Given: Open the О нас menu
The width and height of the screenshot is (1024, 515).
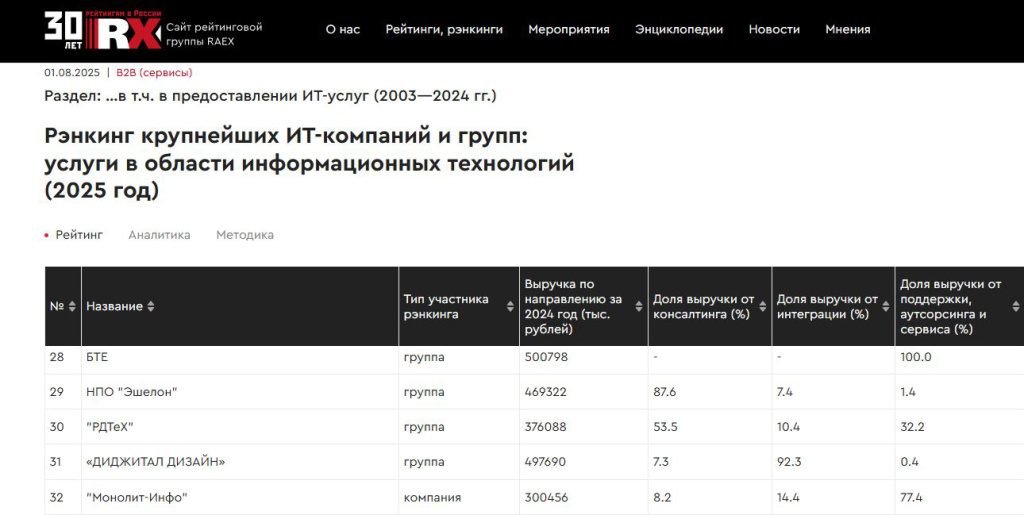Looking at the screenshot, I should [343, 29].
